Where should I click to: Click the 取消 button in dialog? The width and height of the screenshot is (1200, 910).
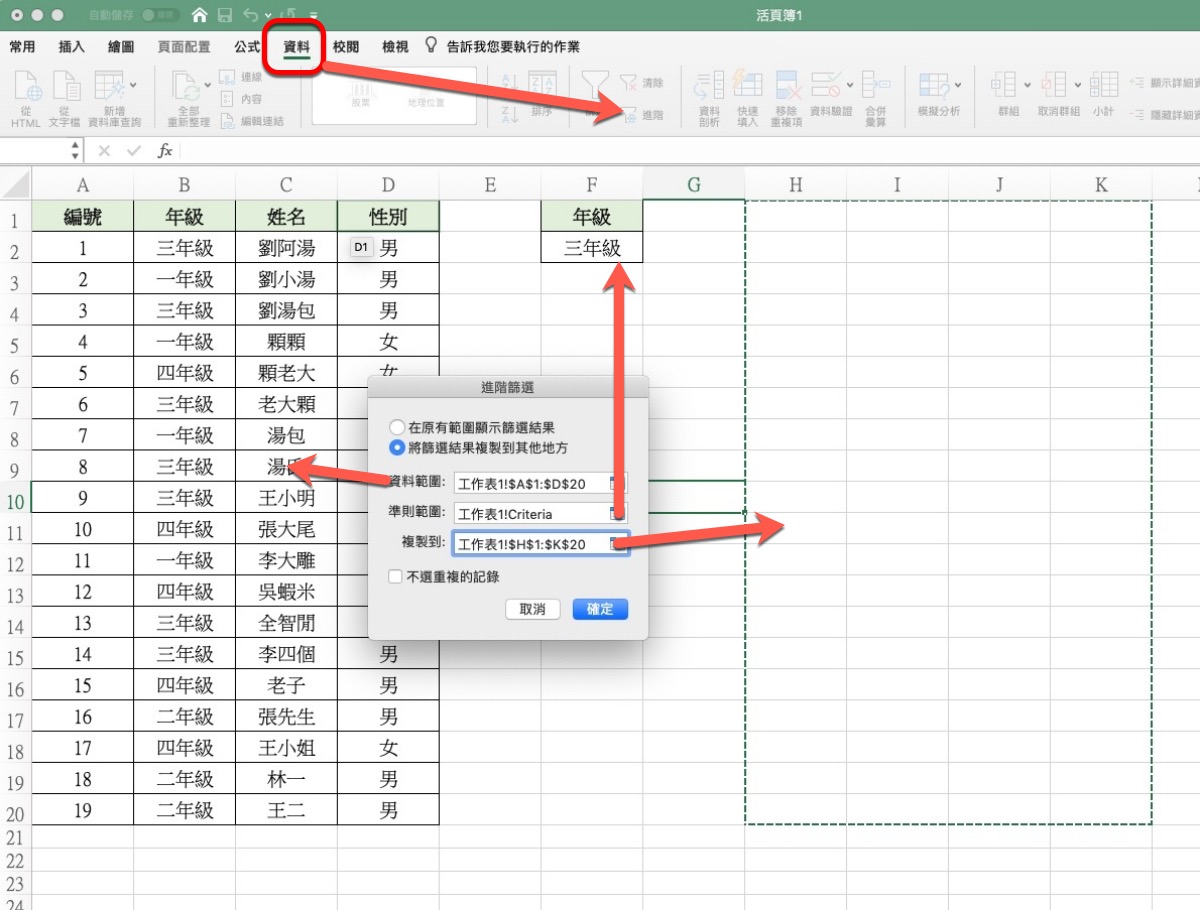(x=533, y=609)
